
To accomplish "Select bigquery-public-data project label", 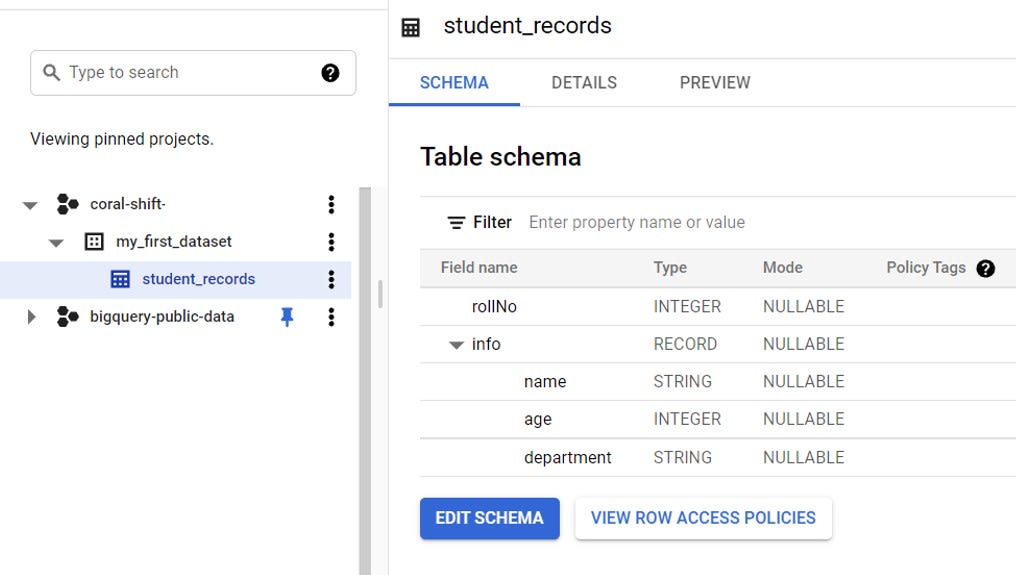I will pyautogui.click(x=162, y=316).
